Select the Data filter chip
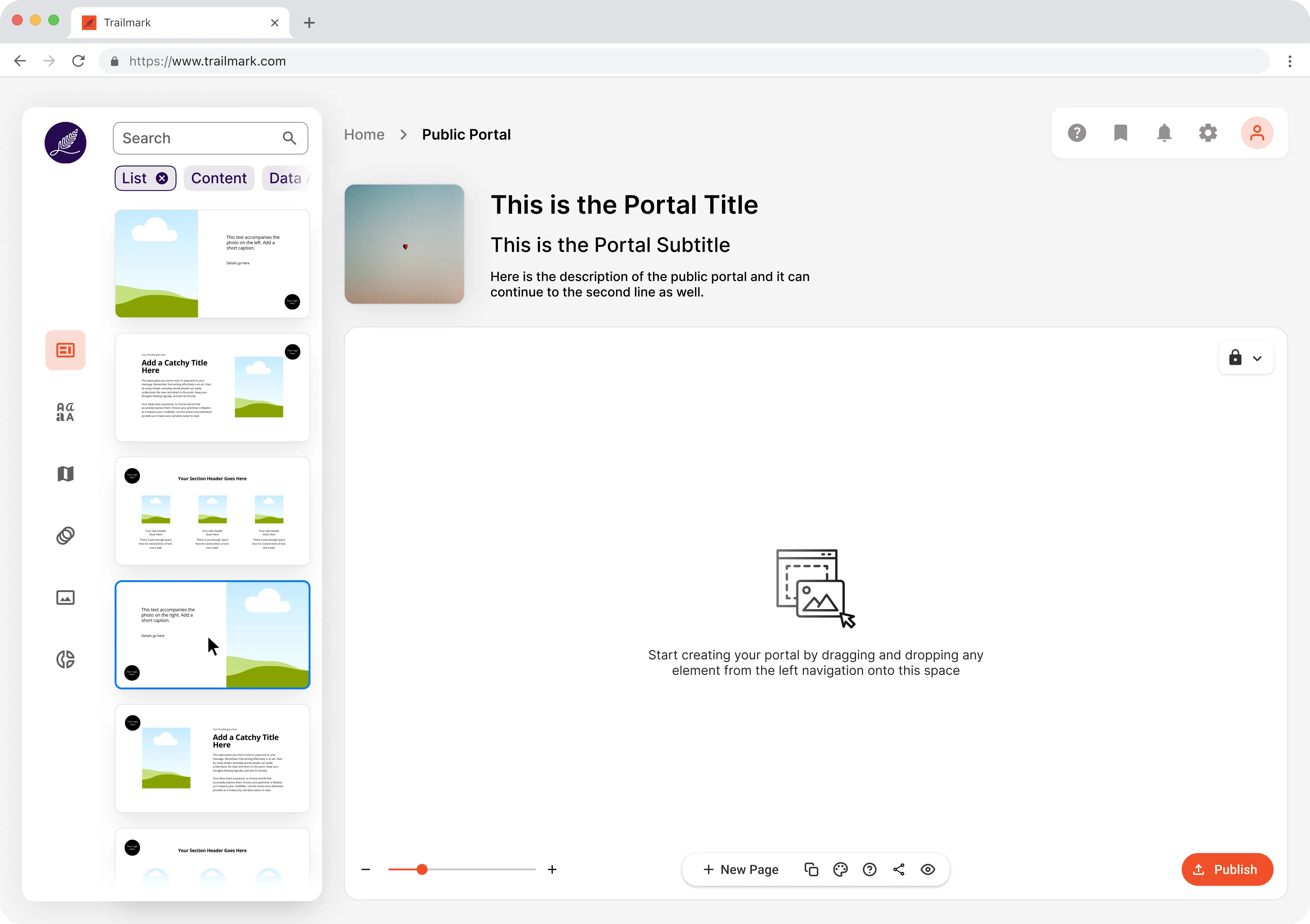The image size is (1310, 924). point(286,178)
